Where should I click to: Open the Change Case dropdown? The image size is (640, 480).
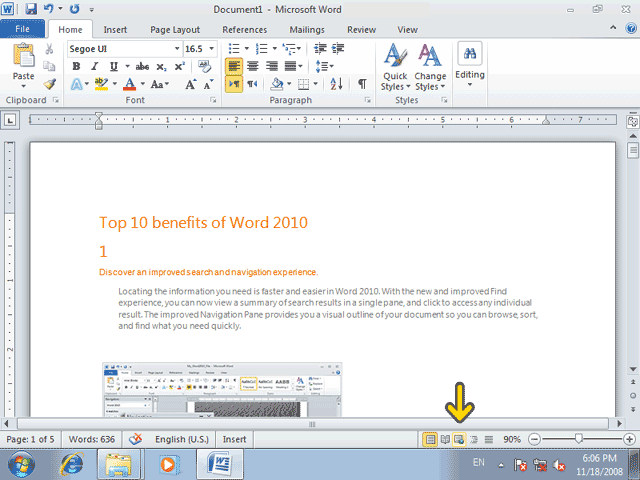point(160,84)
